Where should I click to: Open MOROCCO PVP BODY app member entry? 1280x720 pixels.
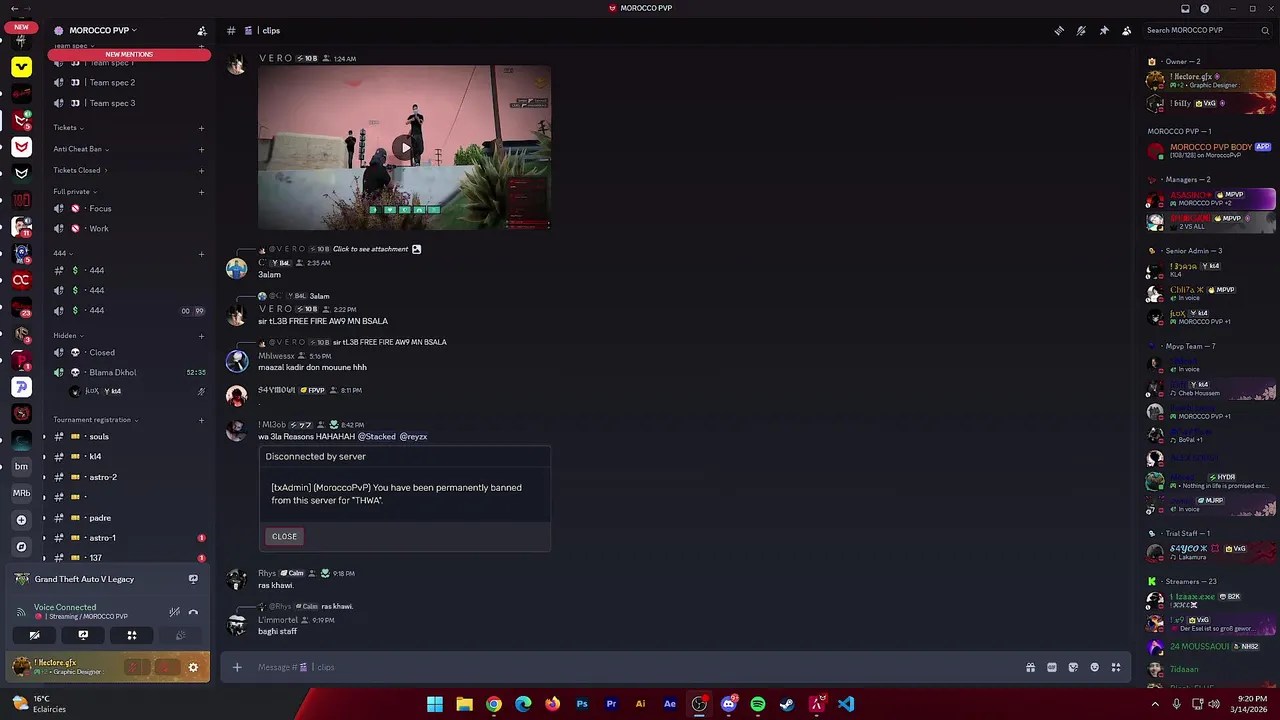1211,151
